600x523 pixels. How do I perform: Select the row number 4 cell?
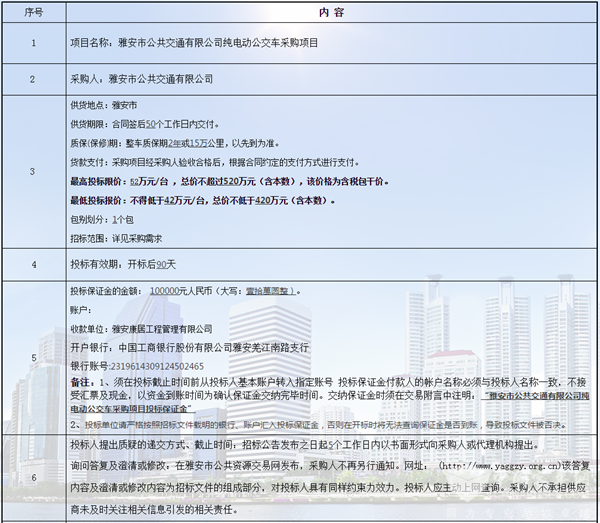point(33,264)
